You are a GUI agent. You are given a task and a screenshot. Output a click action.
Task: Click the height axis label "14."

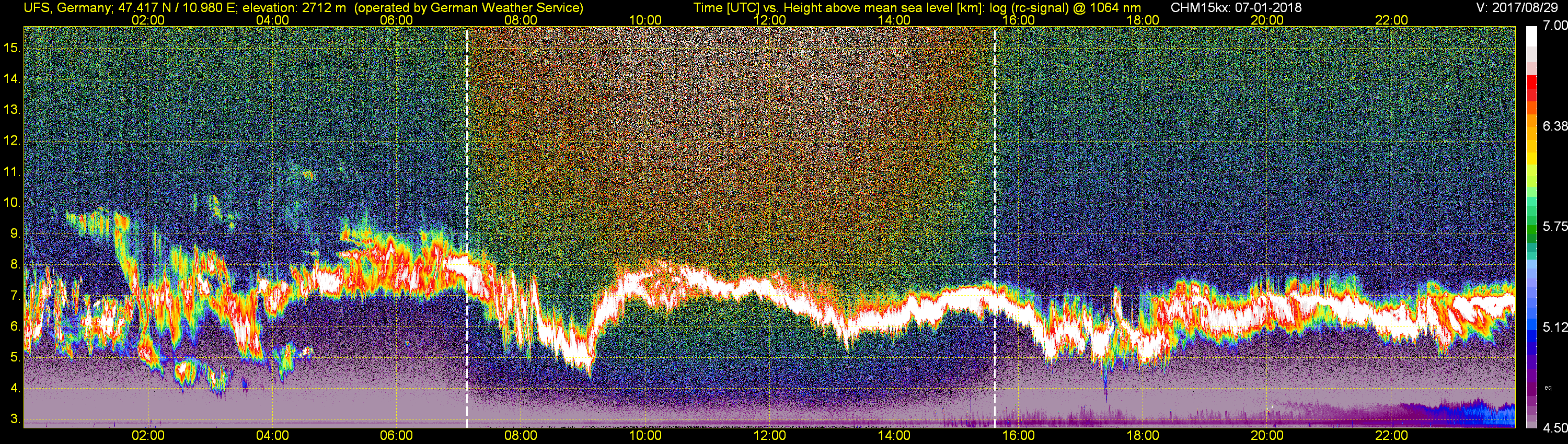[x=12, y=78]
